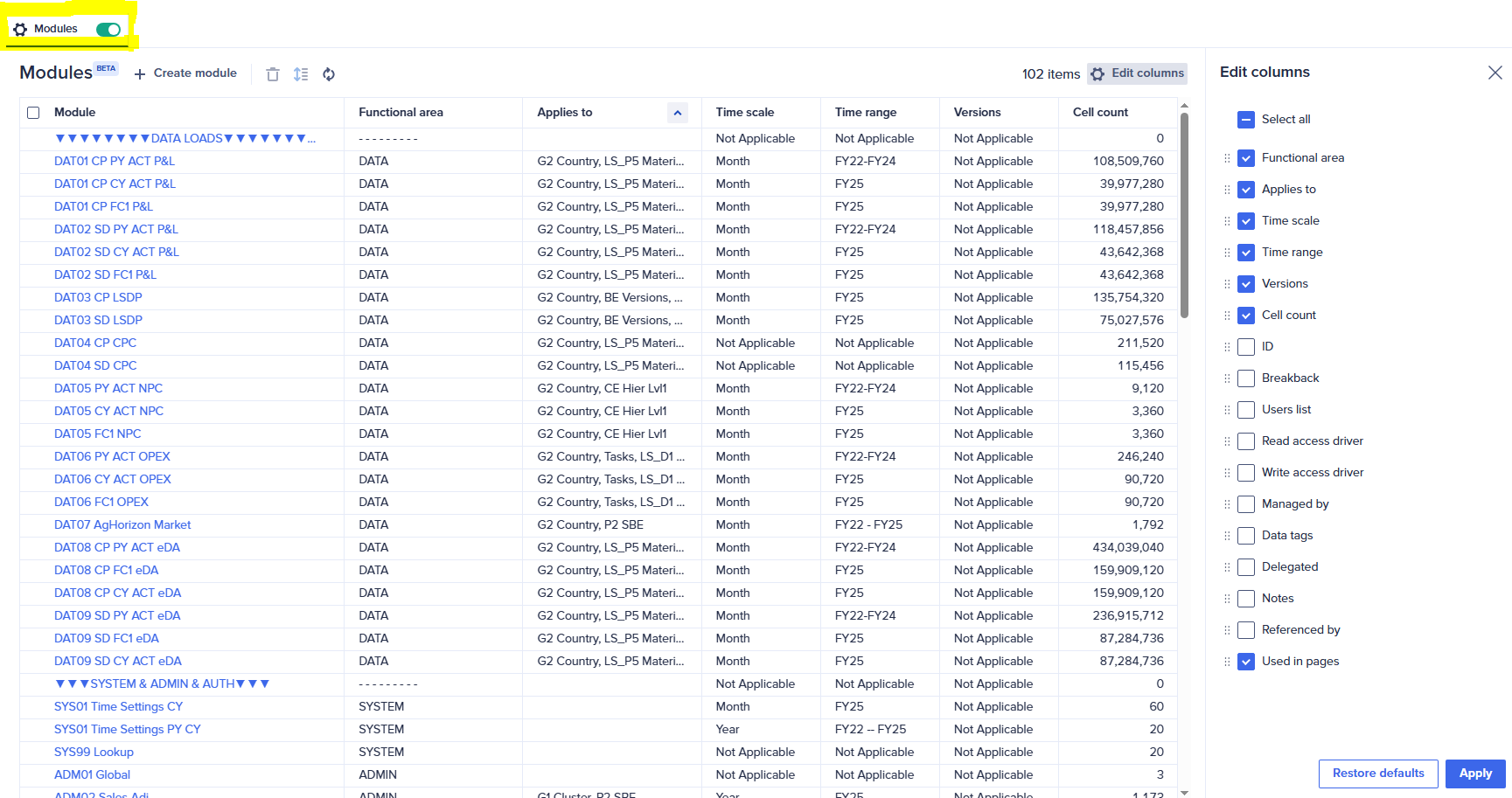
Task: Click drag handle beside Read access driver
Action: pyautogui.click(x=1227, y=441)
